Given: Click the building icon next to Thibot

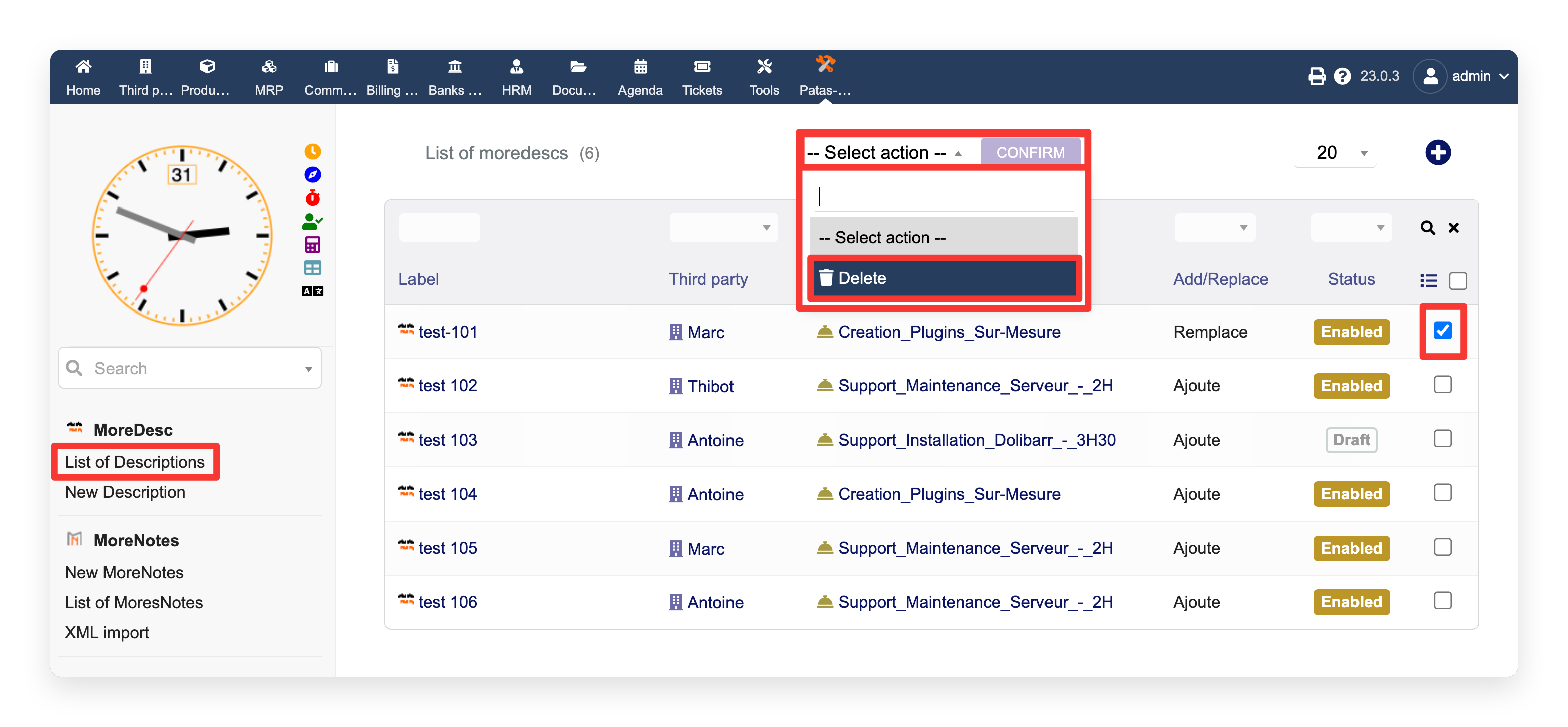Looking at the screenshot, I should [x=675, y=386].
